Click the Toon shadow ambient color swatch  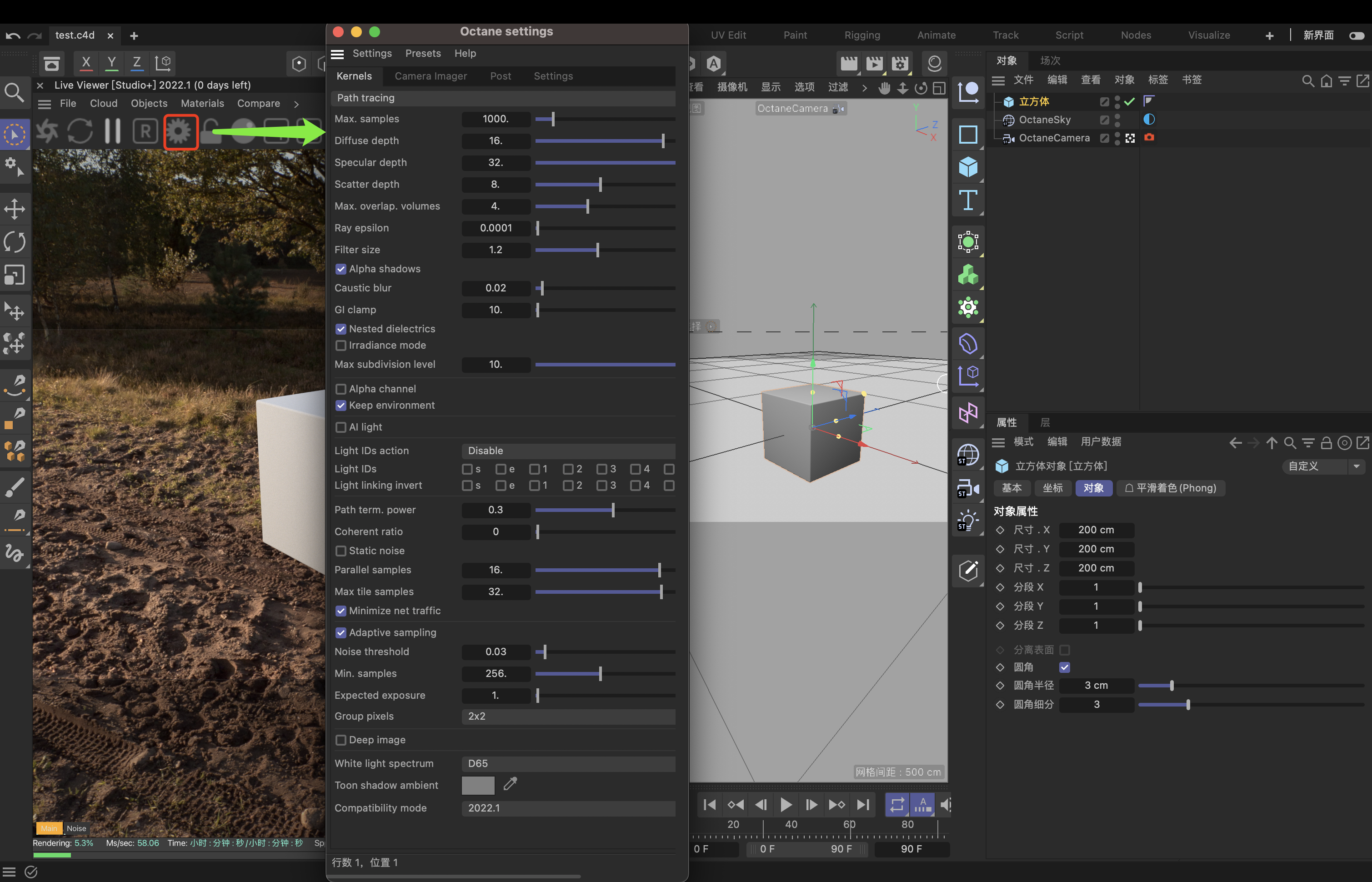[x=478, y=785]
